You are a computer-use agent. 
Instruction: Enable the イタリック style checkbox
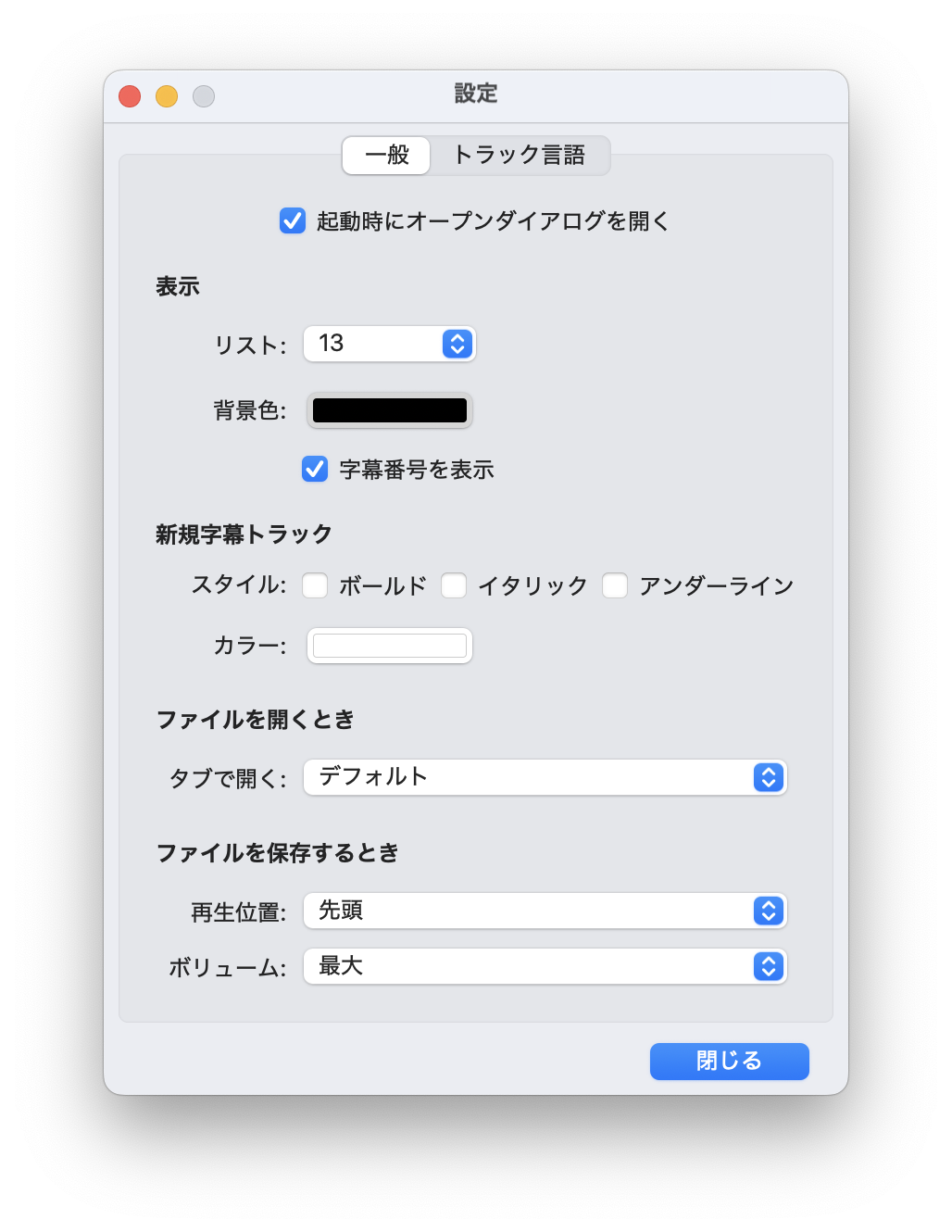click(454, 585)
